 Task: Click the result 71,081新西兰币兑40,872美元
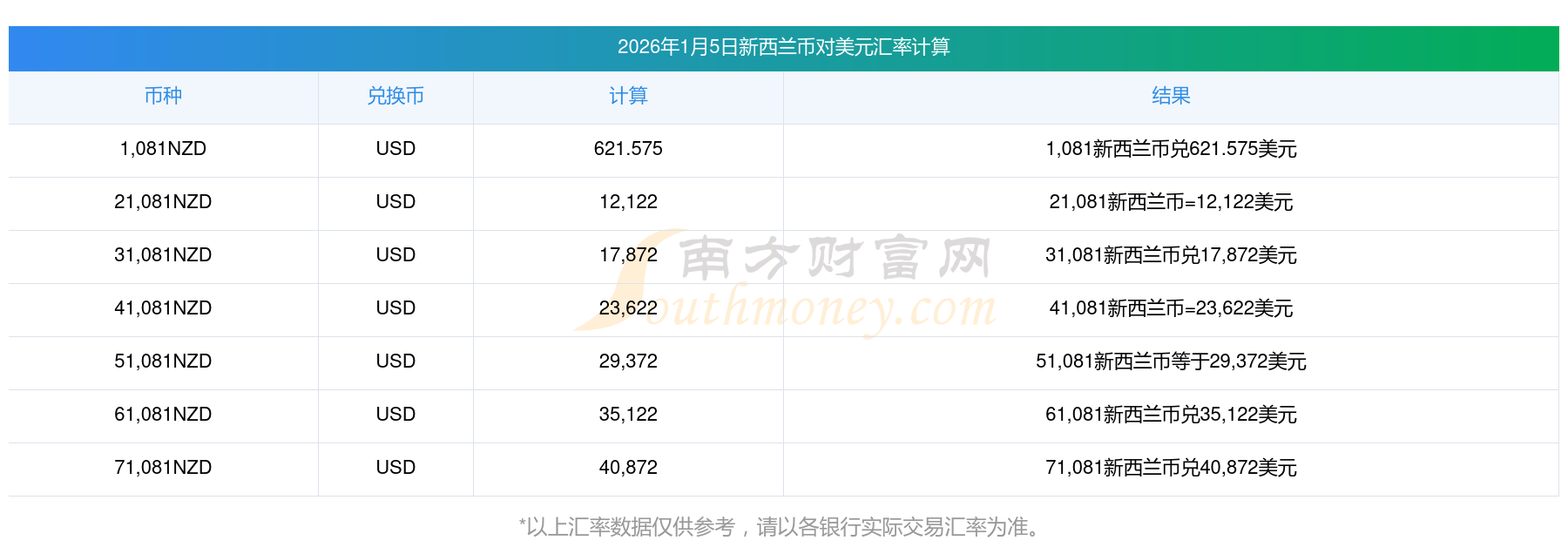(1171, 468)
